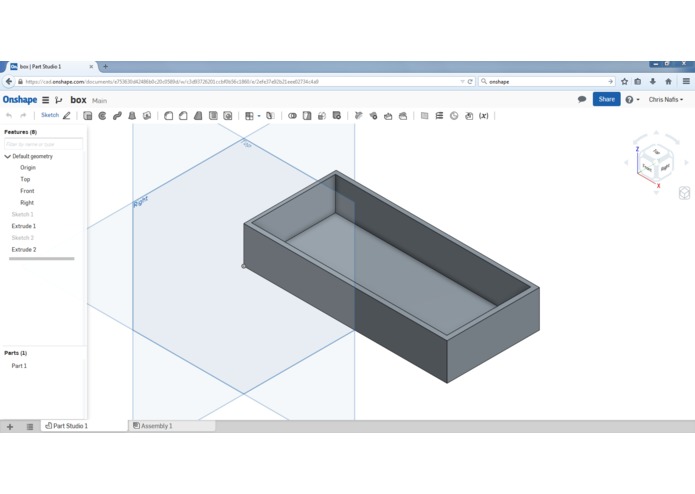Open the view display options cube icon

coord(684,193)
